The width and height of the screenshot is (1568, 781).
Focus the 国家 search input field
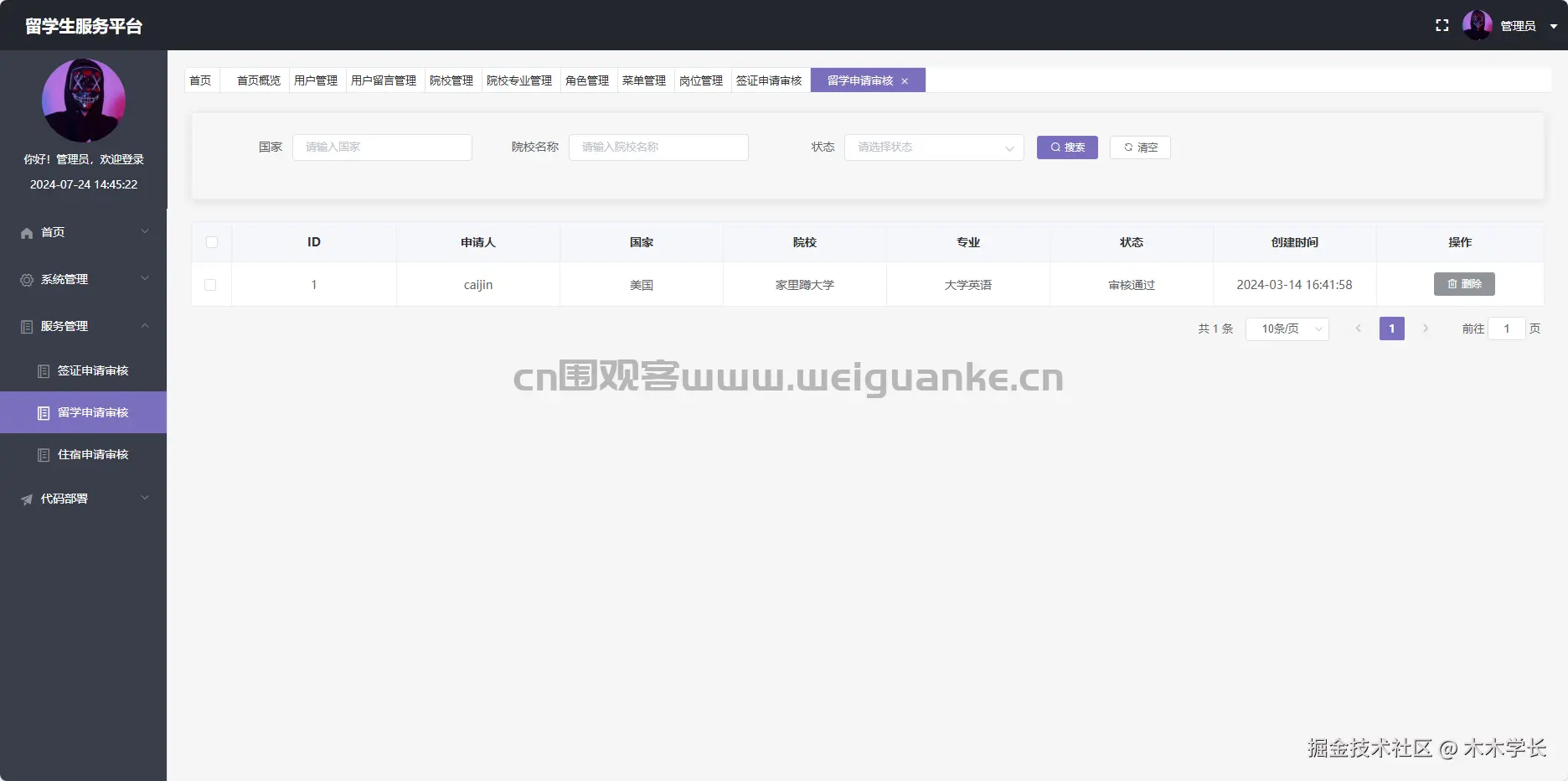click(x=382, y=147)
